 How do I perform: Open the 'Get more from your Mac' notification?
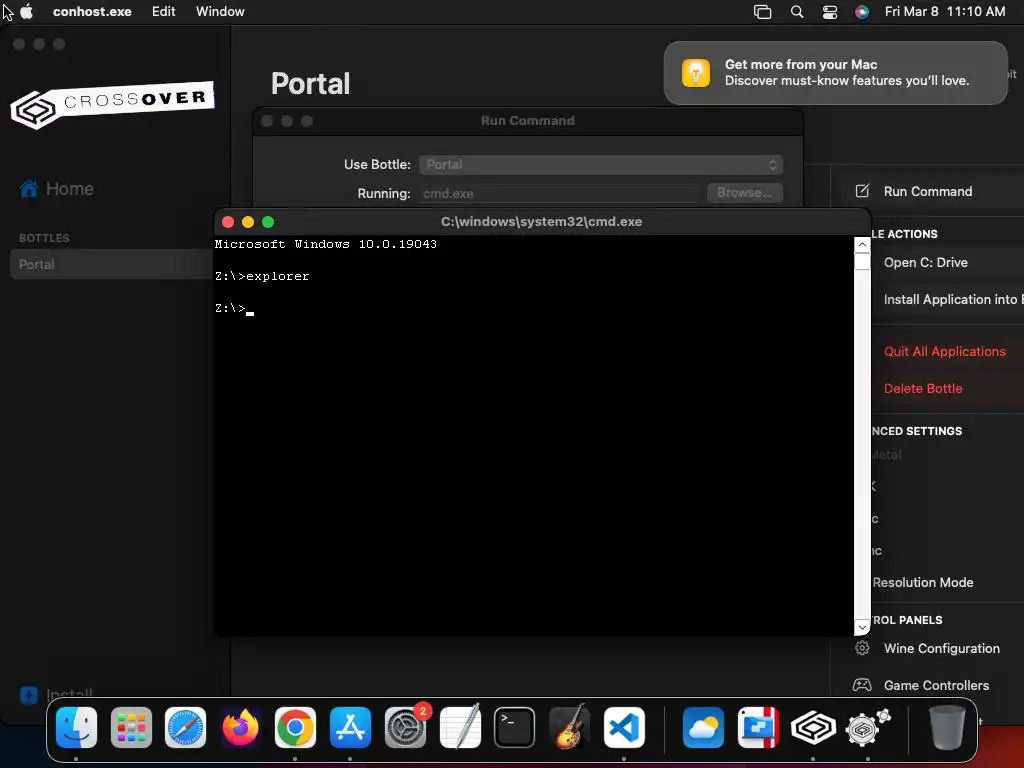(835, 72)
